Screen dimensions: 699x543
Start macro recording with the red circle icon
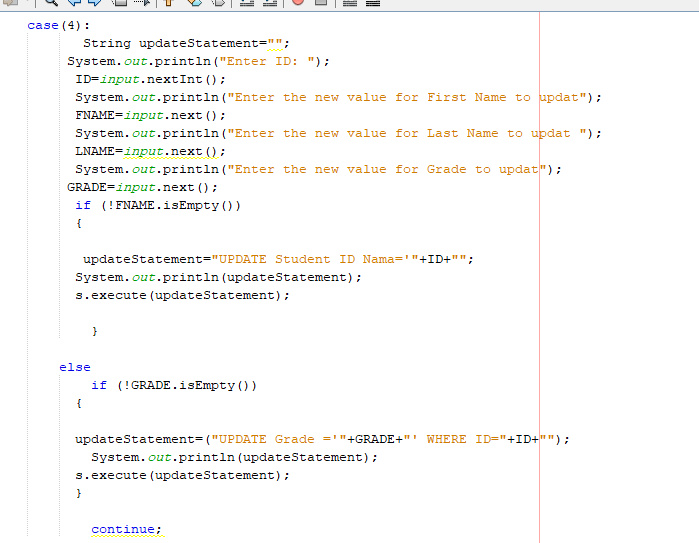[298, 2]
